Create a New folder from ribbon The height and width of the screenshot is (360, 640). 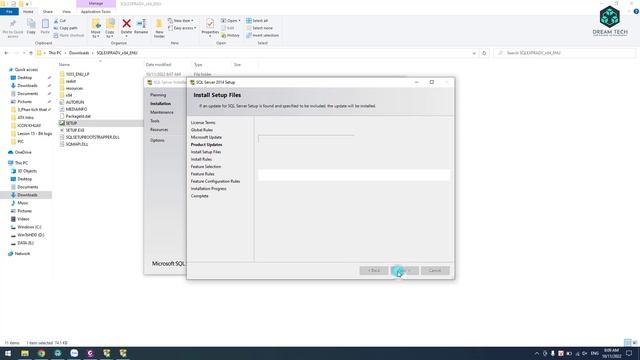pos(159,28)
